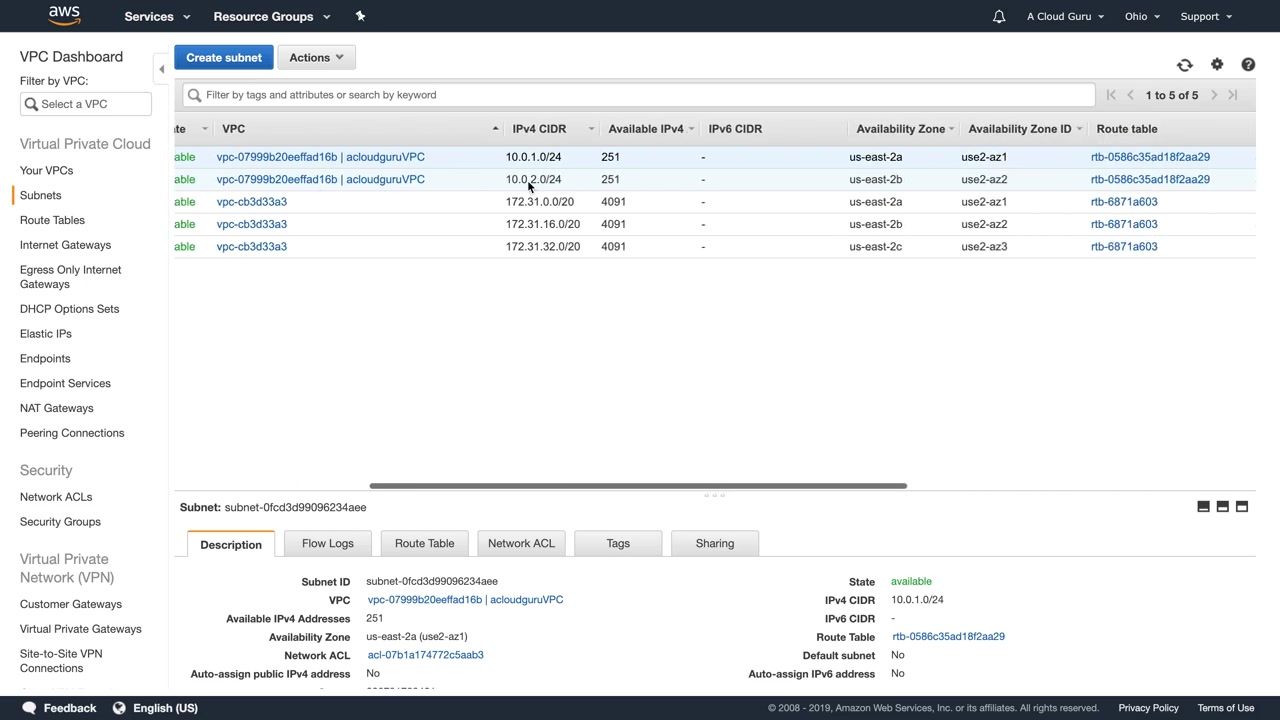Click the Create subnet button
This screenshot has width=1280, height=720.
pos(224,58)
